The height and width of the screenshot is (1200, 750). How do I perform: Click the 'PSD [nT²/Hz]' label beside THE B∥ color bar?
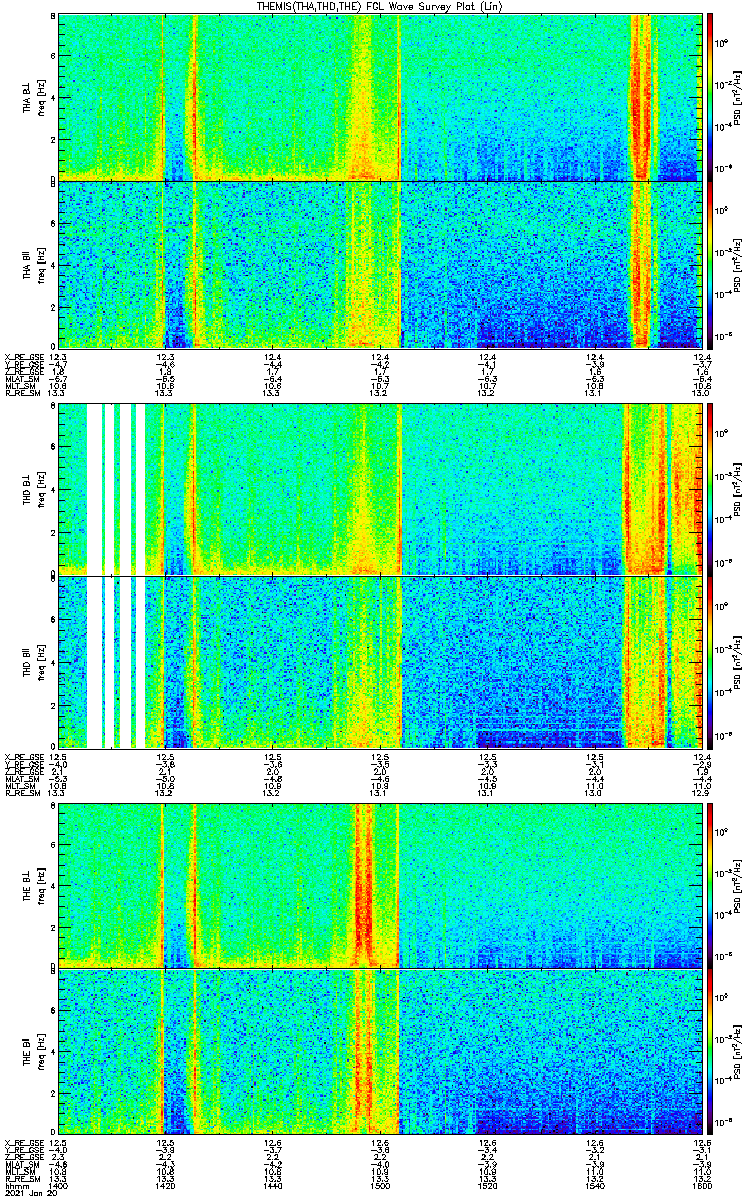[737, 1052]
